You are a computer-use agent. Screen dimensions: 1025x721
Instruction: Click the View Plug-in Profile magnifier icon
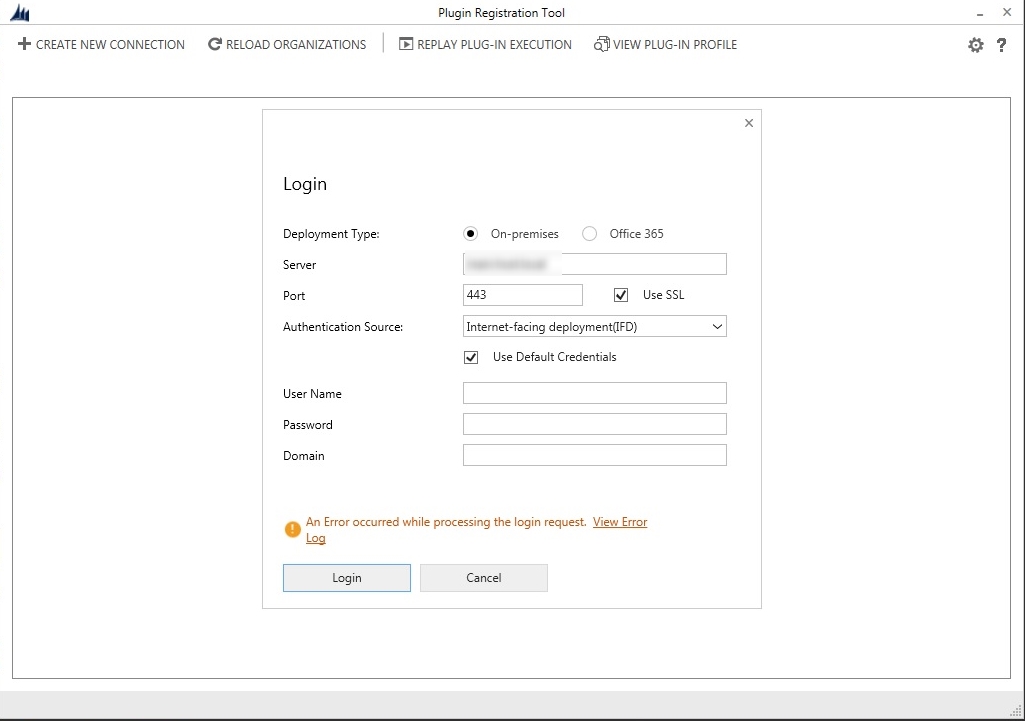coord(601,44)
